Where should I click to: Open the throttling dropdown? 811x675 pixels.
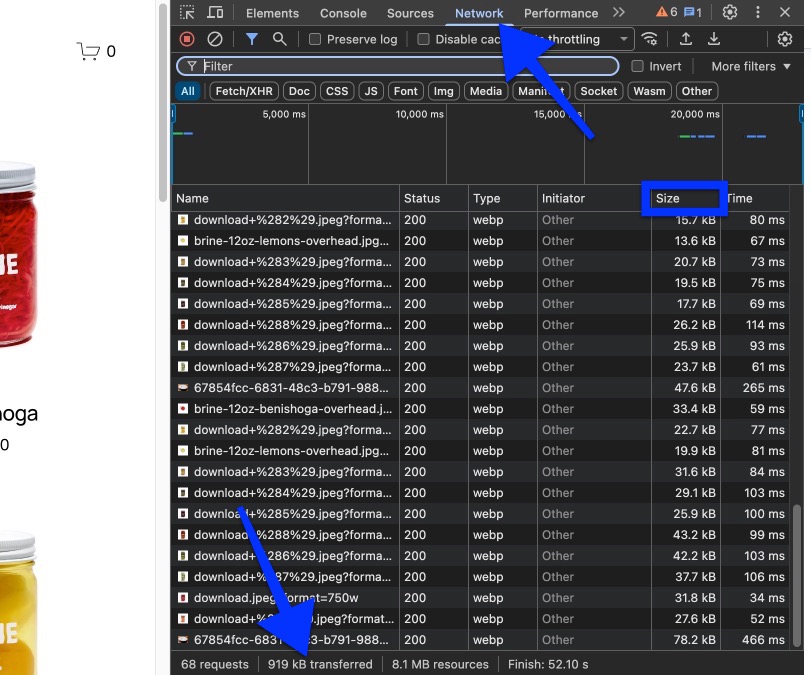pos(624,39)
